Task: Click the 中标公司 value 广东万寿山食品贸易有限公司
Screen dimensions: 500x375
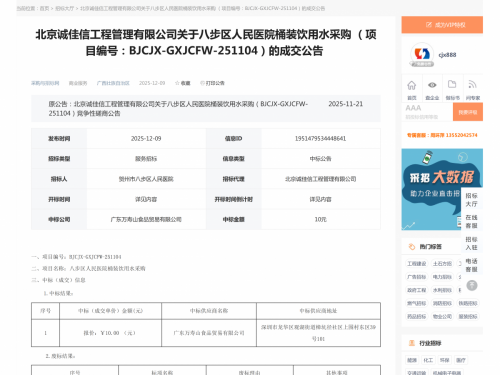Action: (x=146, y=219)
